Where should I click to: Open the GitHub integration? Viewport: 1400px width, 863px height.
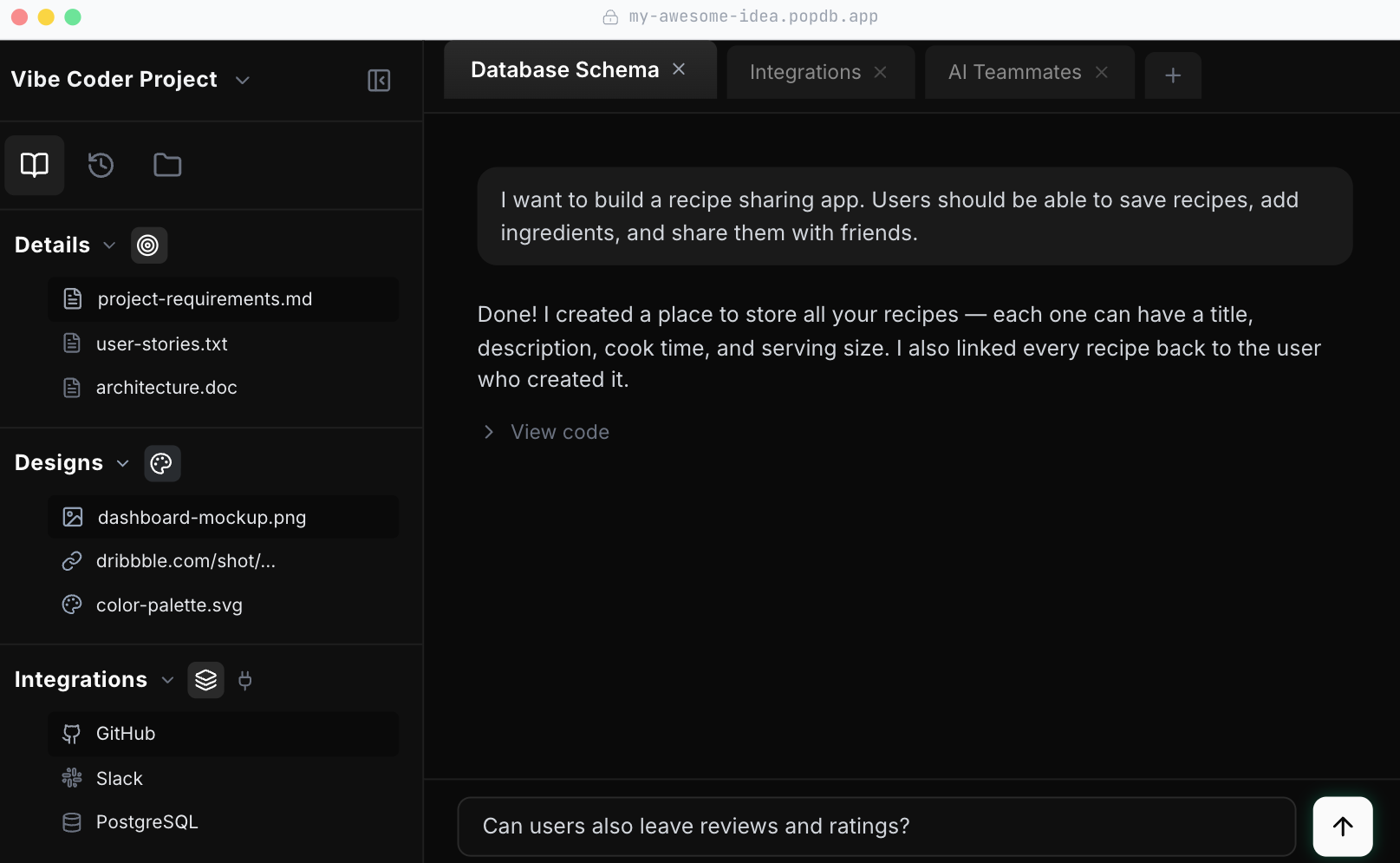(x=125, y=733)
